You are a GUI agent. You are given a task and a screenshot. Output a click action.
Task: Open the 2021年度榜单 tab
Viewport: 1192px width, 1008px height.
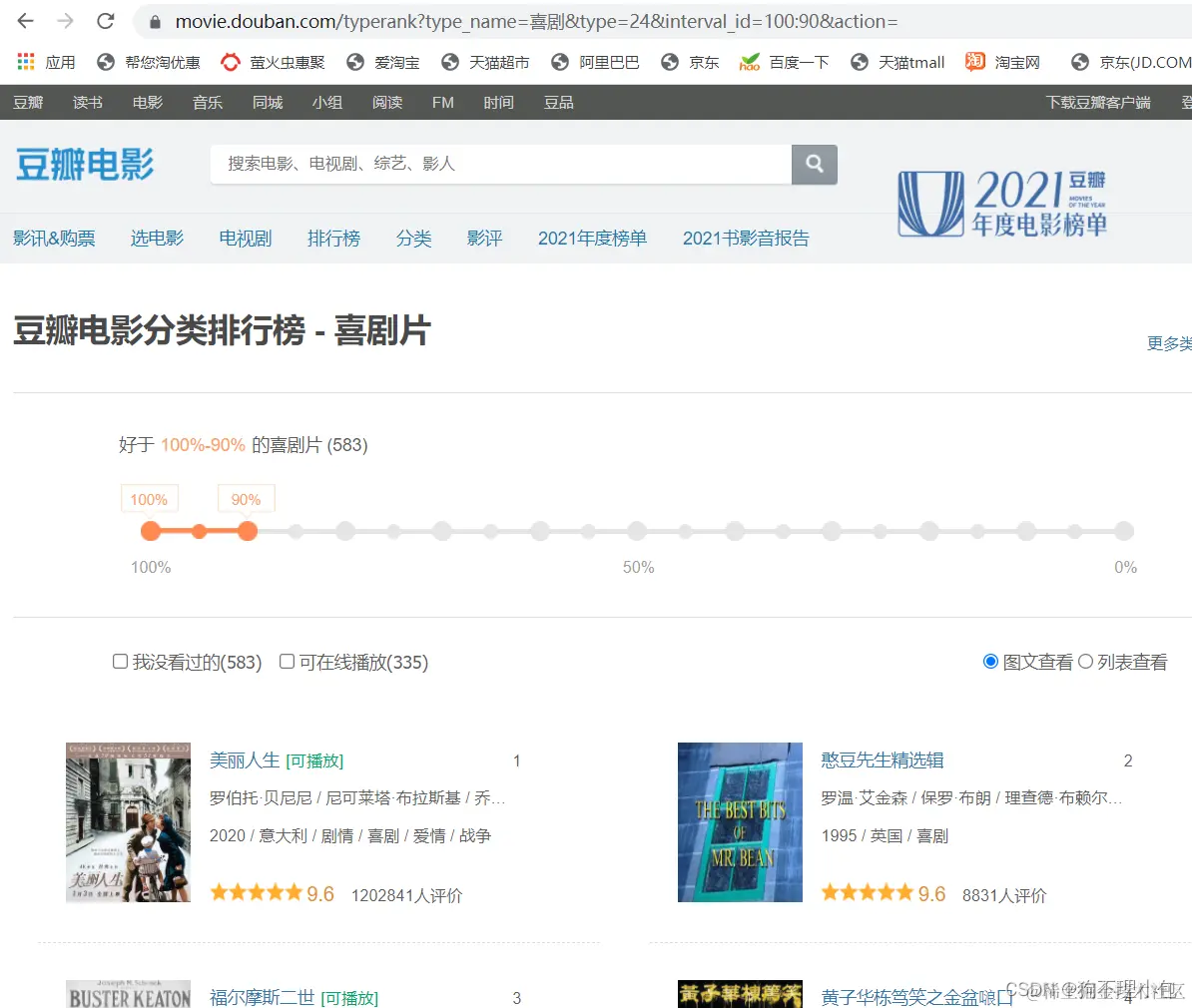[592, 238]
